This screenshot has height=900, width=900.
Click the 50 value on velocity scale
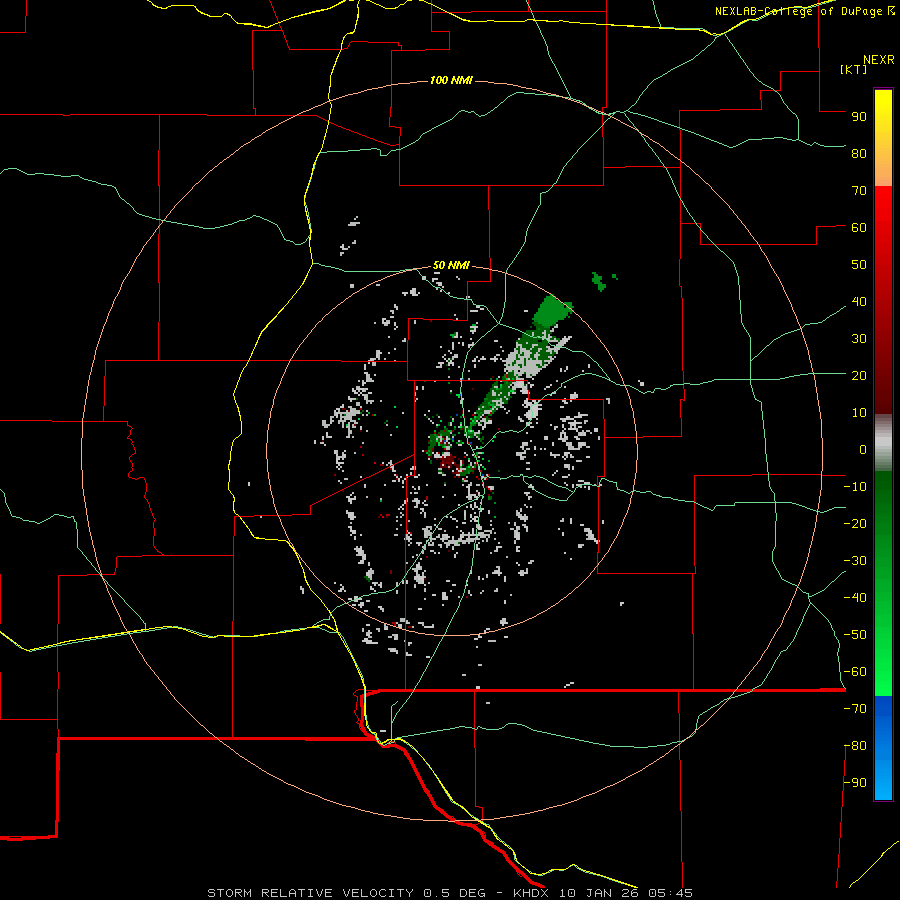point(859,265)
